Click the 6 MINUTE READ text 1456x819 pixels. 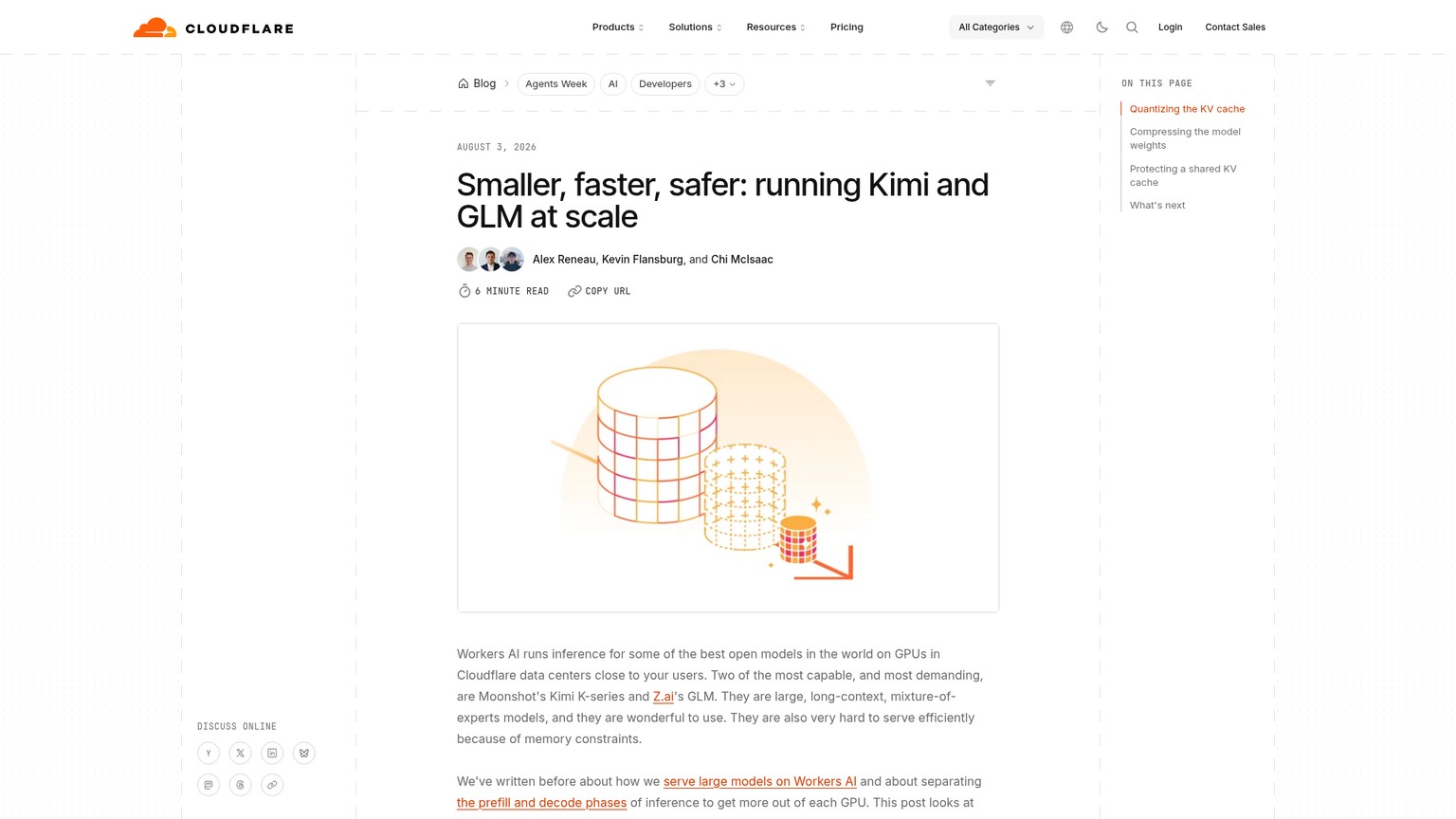(512, 291)
